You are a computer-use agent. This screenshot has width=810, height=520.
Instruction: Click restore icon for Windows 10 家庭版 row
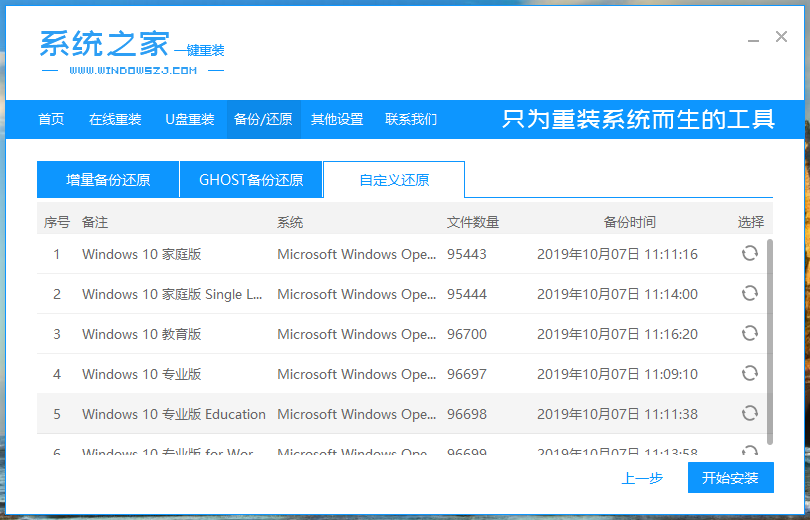point(749,254)
